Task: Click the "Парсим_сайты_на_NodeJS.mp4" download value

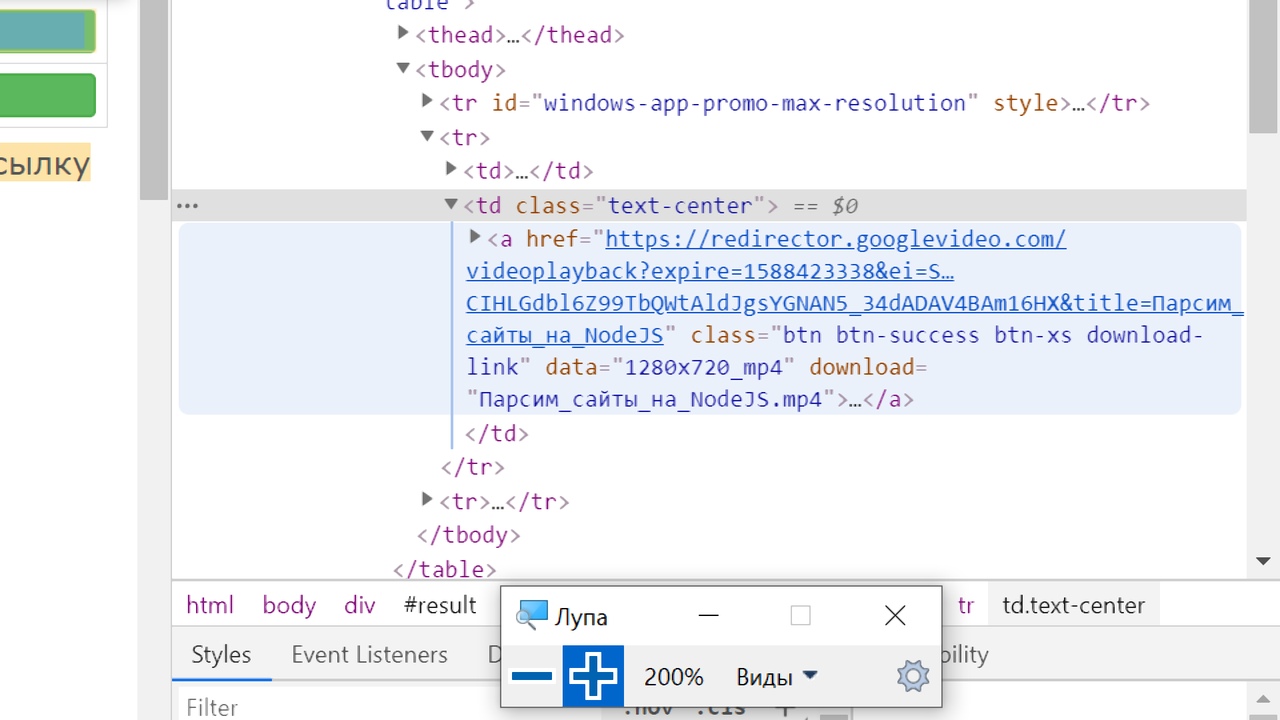Action: point(650,399)
